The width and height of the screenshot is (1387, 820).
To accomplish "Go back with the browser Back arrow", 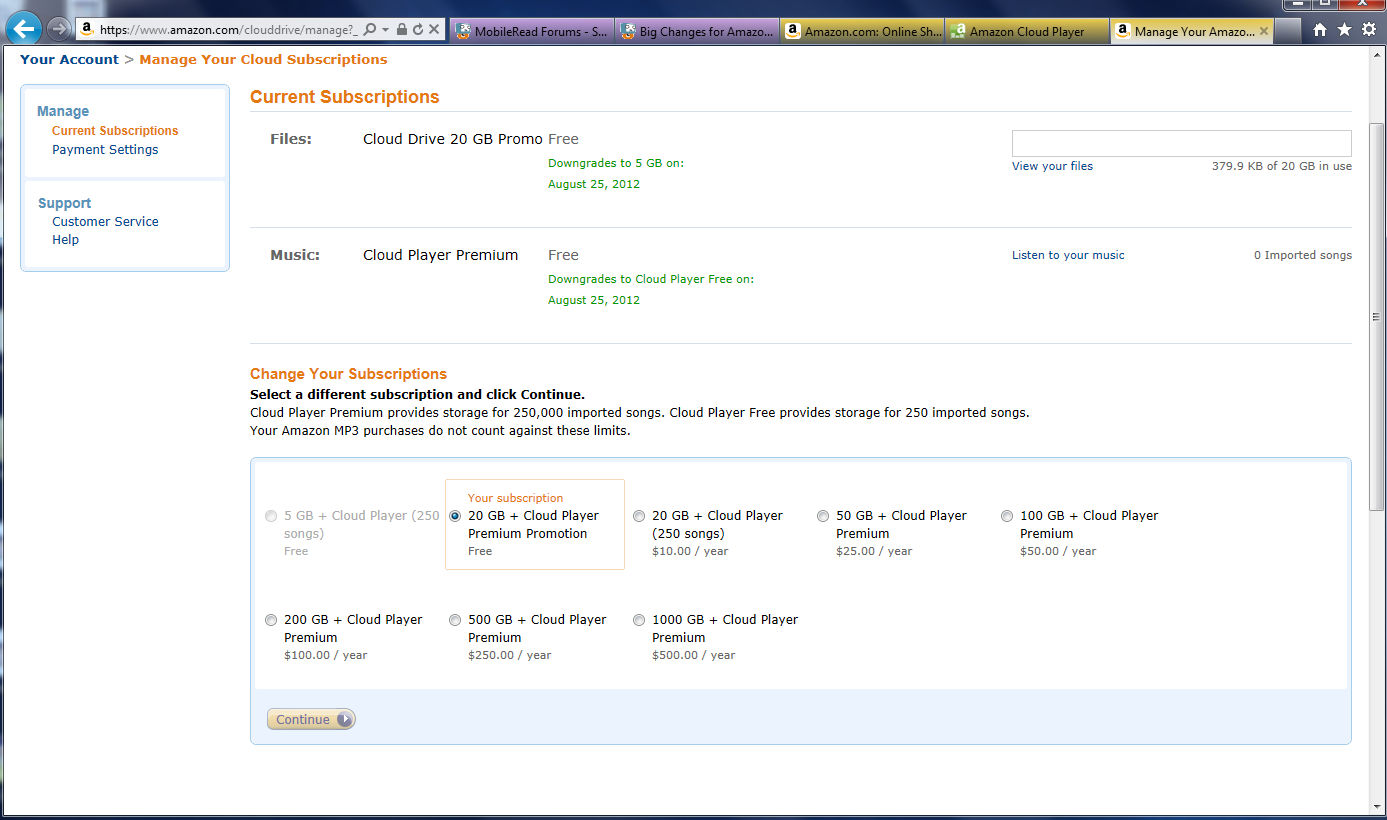I will pyautogui.click(x=24, y=28).
